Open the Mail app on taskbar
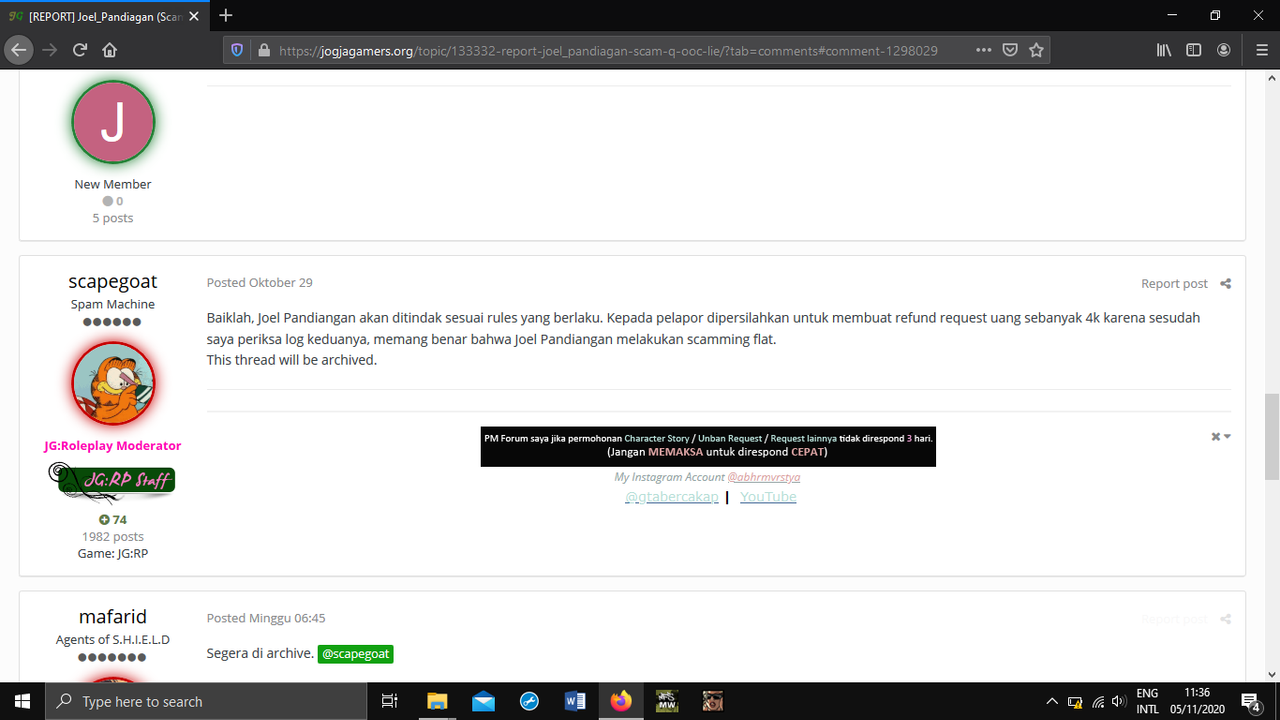The height and width of the screenshot is (720, 1280). tap(483, 701)
